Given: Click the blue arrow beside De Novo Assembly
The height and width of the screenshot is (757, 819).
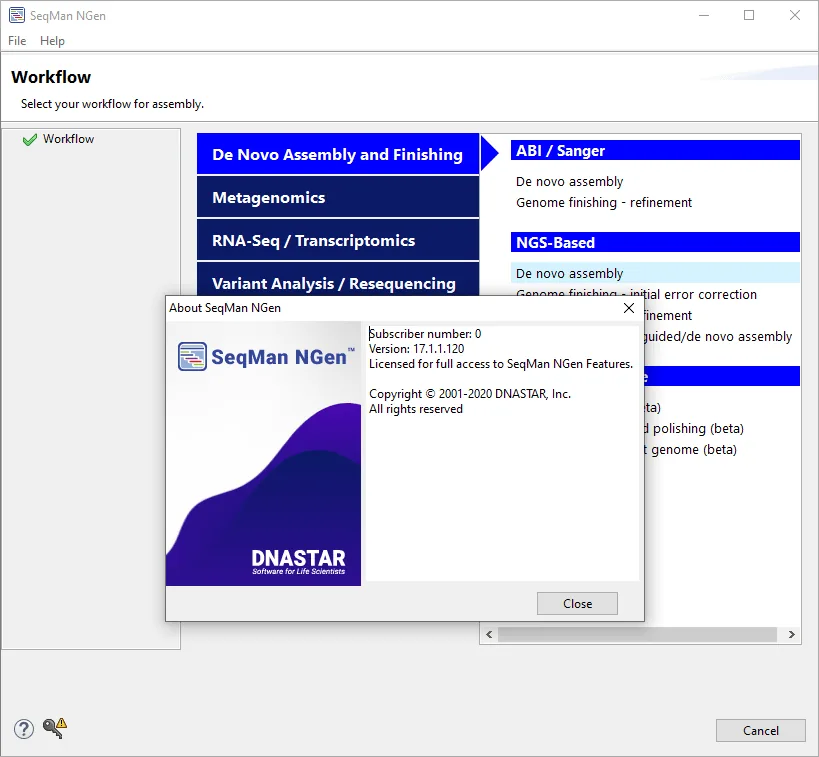Looking at the screenshot, I should point(489,154).
